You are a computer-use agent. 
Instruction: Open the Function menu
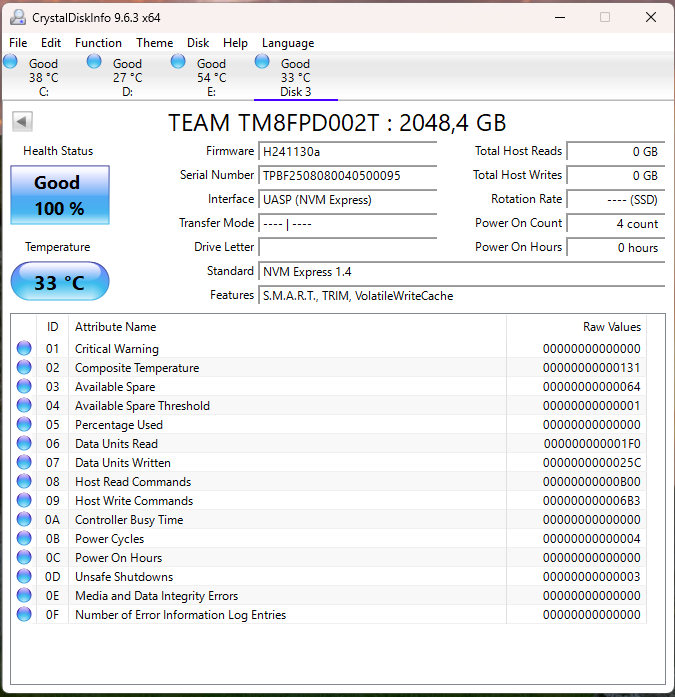(98, 43)
